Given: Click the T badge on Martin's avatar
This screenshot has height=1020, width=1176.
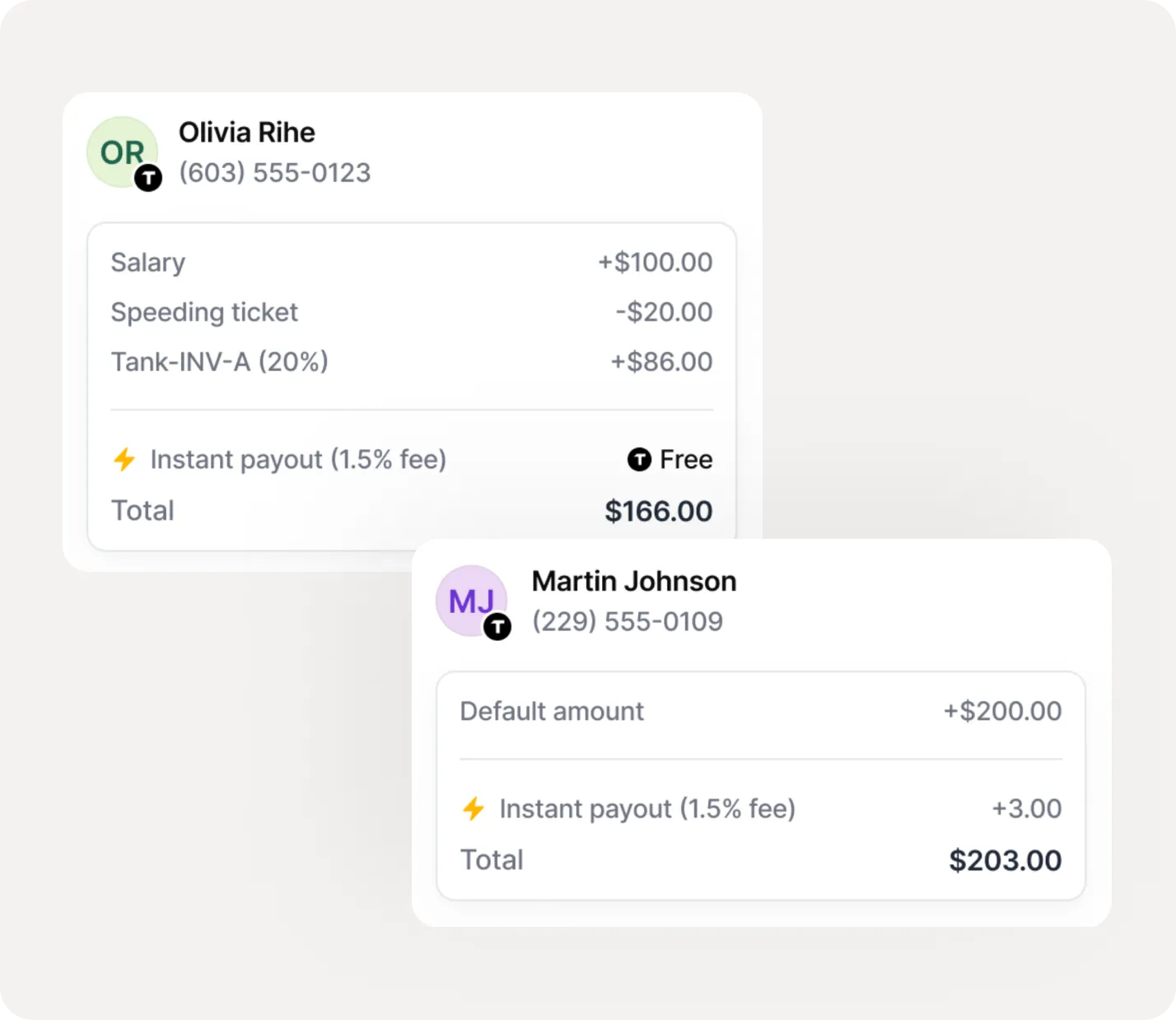Looking at the screenshot, I should [x=498, y=626].
